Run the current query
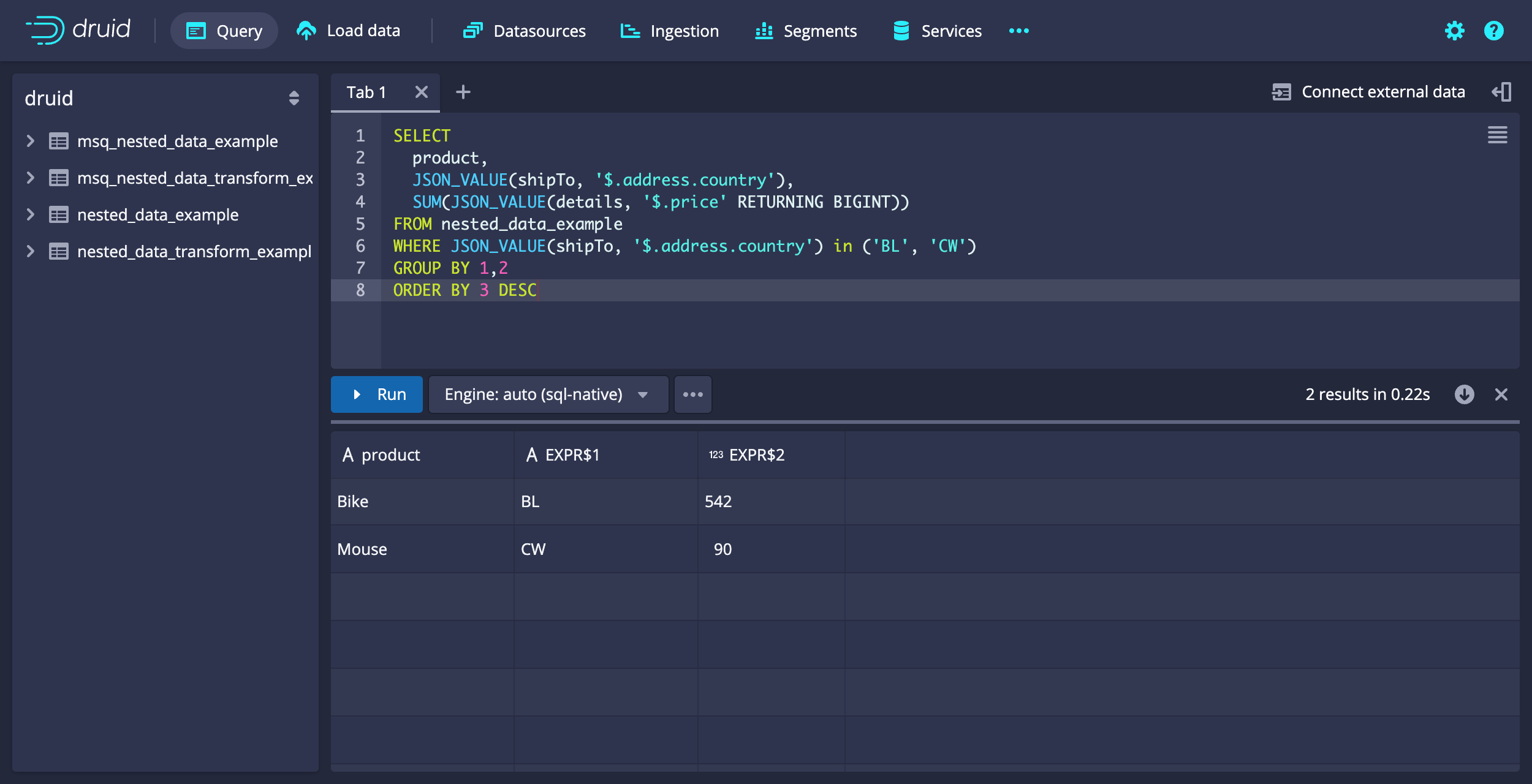The width and height of the screenshot is (1532, 784). (377, 394)
